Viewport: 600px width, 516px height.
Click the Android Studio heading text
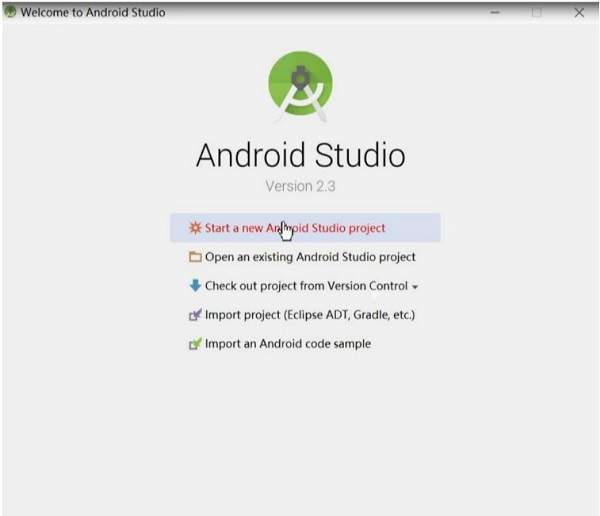pos(300,156)
